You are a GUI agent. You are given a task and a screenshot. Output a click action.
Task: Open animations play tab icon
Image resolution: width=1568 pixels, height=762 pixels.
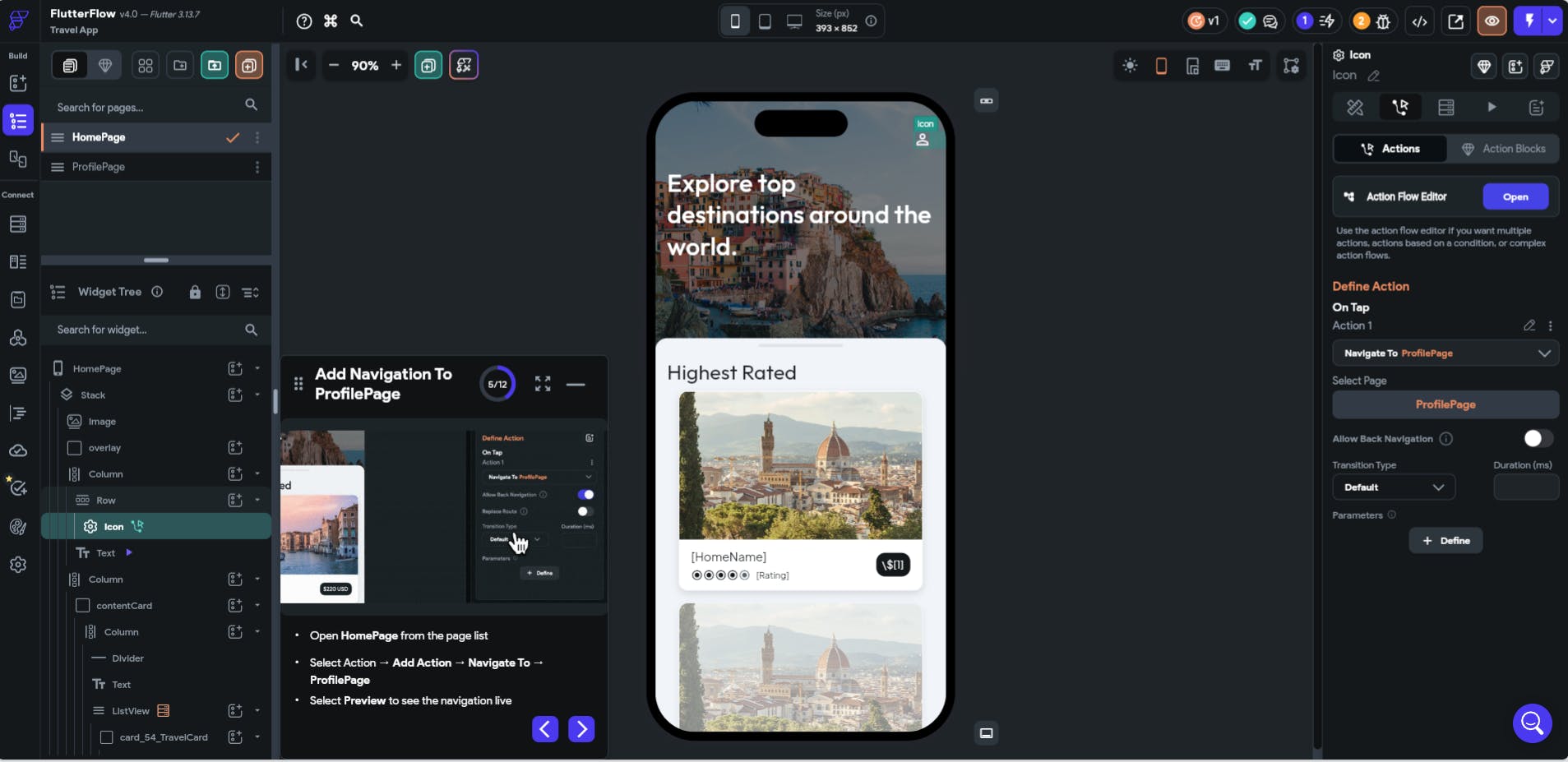pyautogui.click(x=1492, y=107)
